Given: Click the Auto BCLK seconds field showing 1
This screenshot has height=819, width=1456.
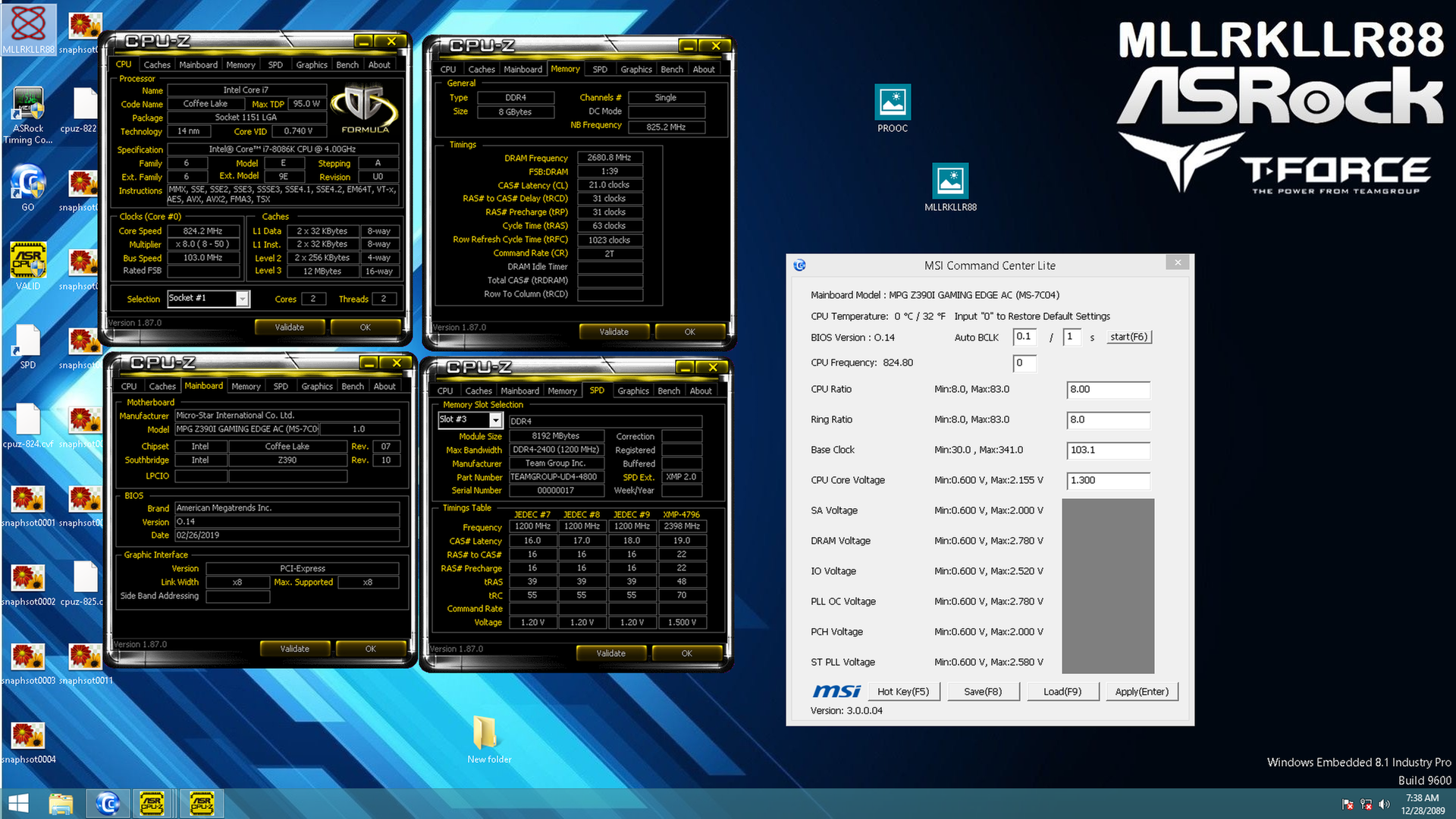Looking at the screenshot, I should [1072, 337].
